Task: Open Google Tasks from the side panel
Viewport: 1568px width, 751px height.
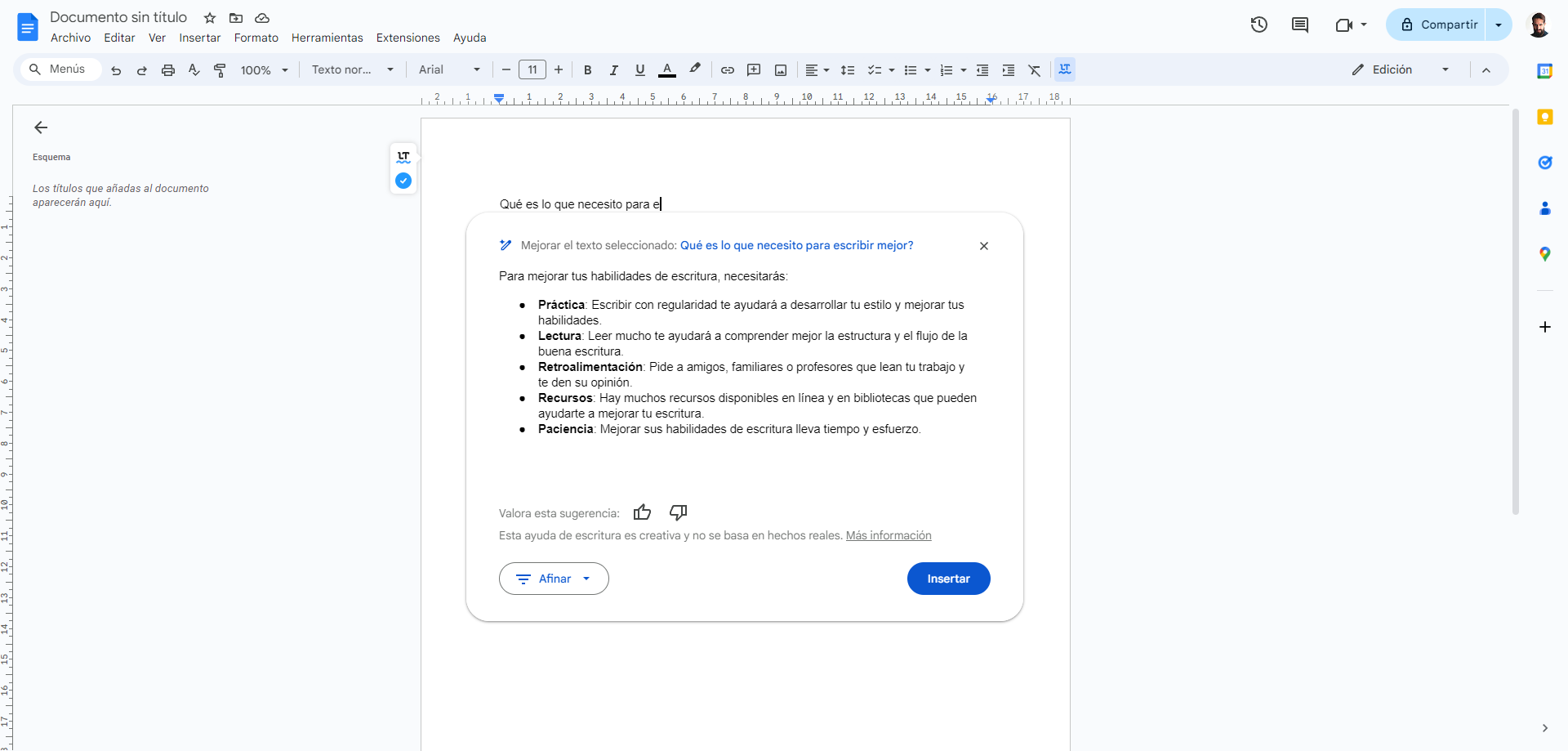Action: tap(1546, 163)
